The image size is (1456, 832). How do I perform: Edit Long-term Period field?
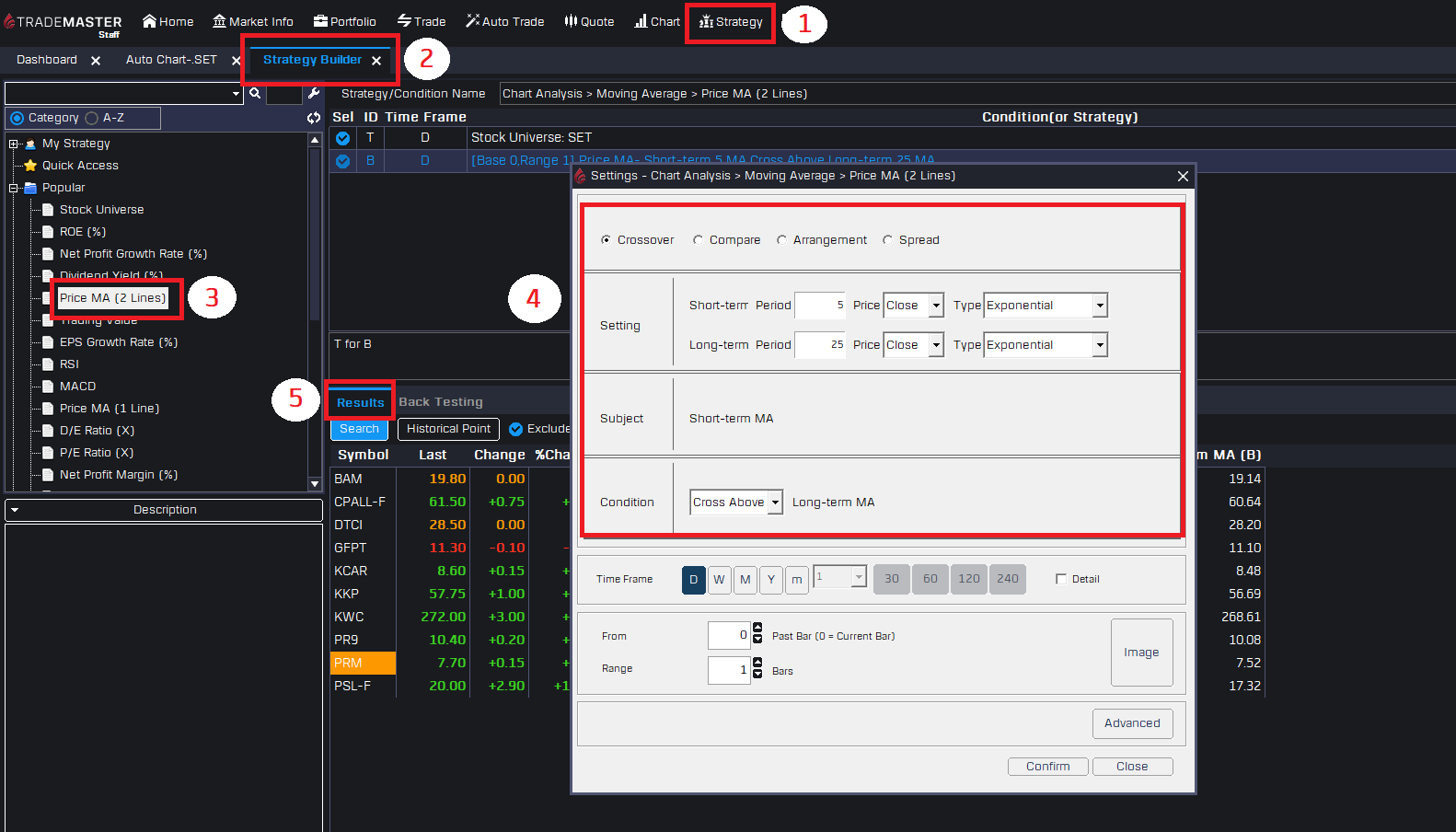click(820, 345)
